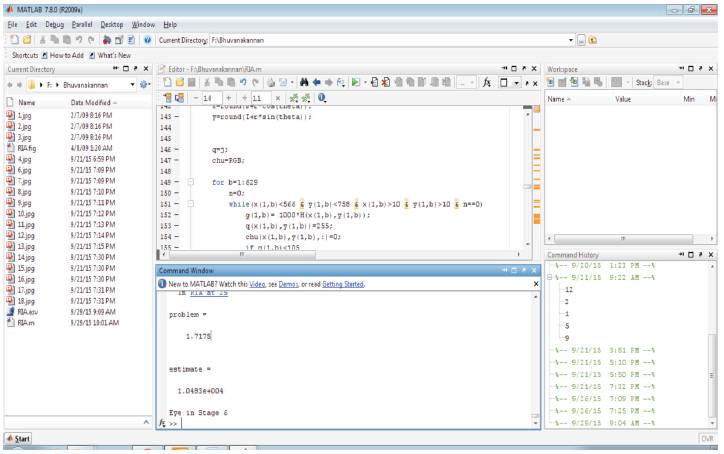Image resolution: width=724 pixels, height=454 pixels.
Task: Click the Editor horizontal scrollbar
Action: click(x=242, y=254)
